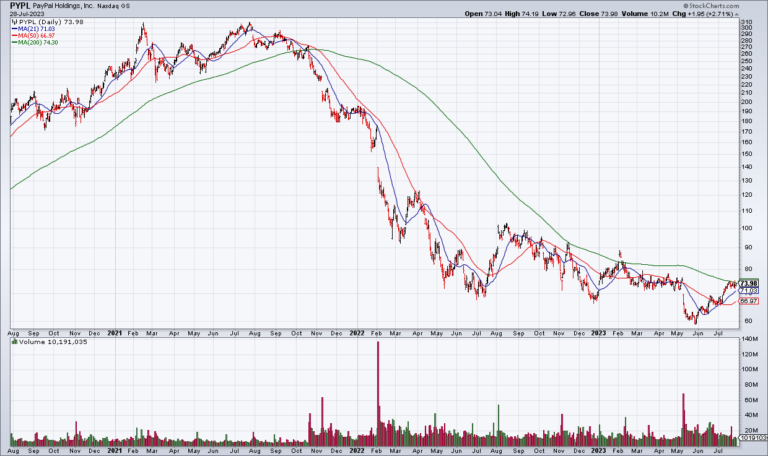Click the 310 label on price axis
The image size is (768, 456).
coord(745,23)
